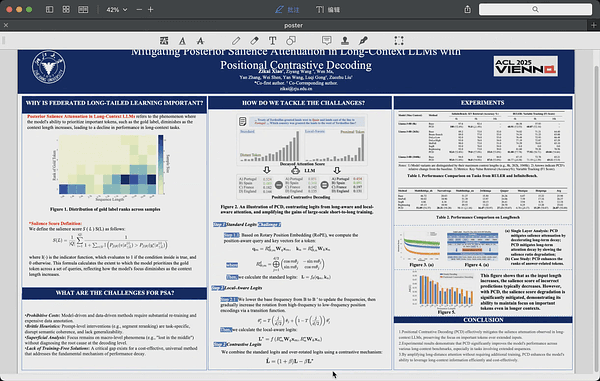Click the 'EXPERIMENTS' section header

(483, 103)
